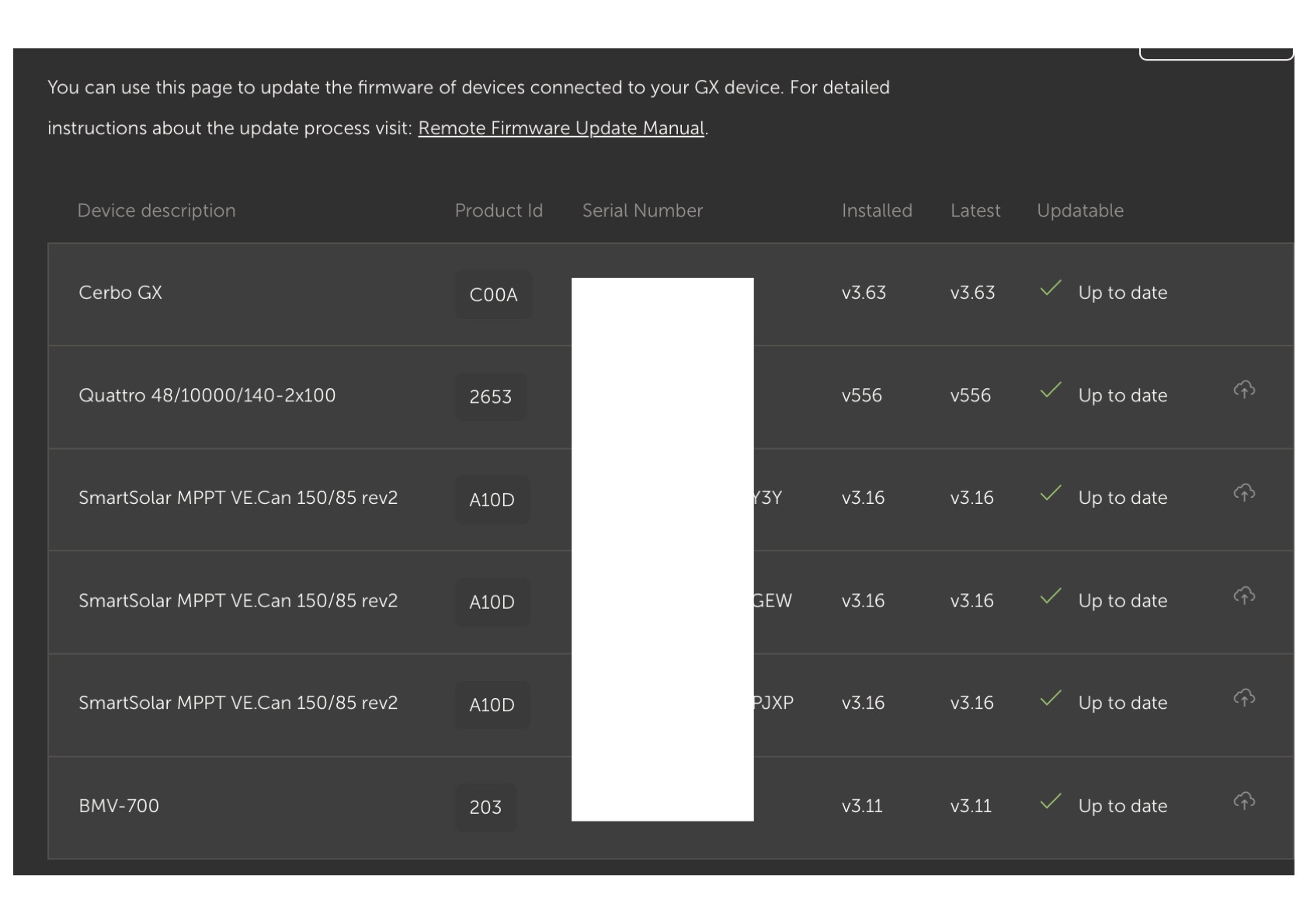Viewport: 1307px width, 924px height.
Task: Click the green checkmark in Cerbo GX row
Action: click(1051, 289)
